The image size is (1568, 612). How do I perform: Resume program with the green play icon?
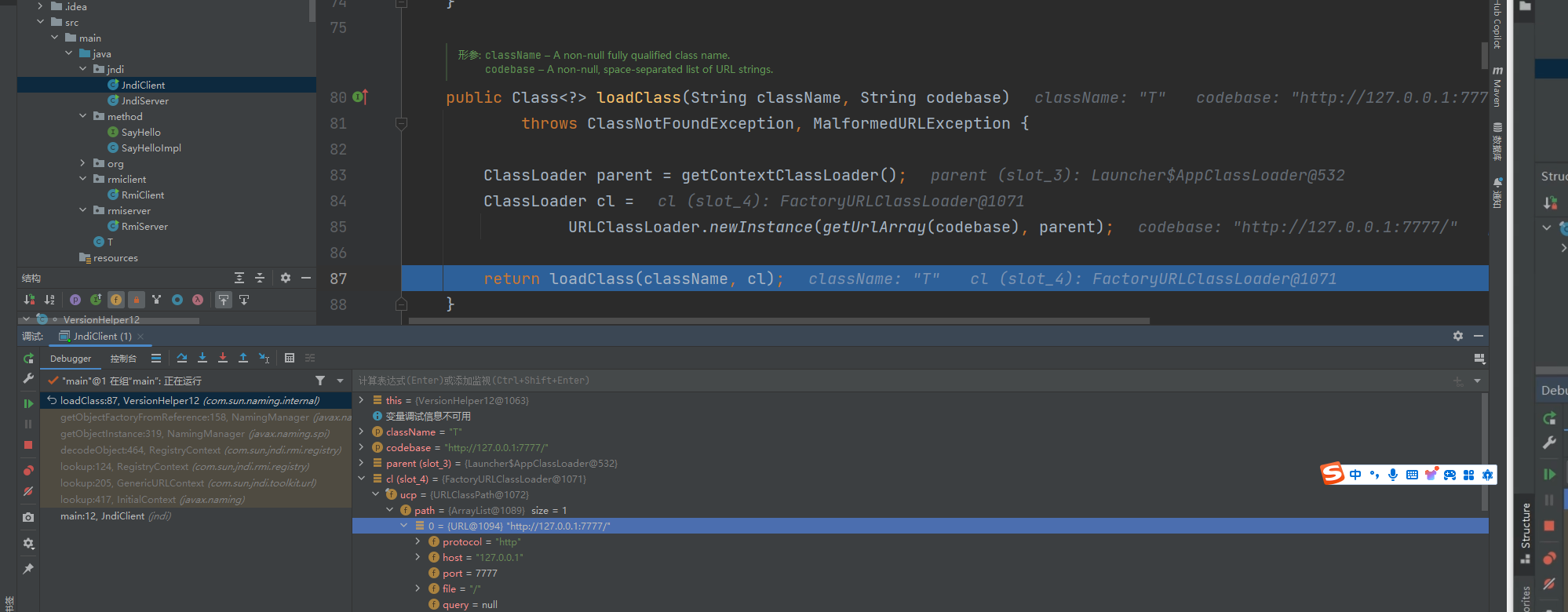28,403
